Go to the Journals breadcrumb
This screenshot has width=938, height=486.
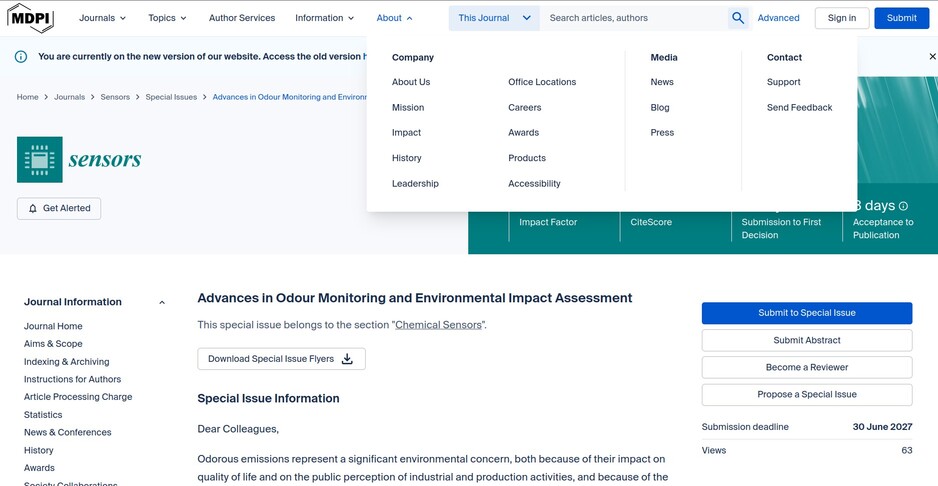69,97
